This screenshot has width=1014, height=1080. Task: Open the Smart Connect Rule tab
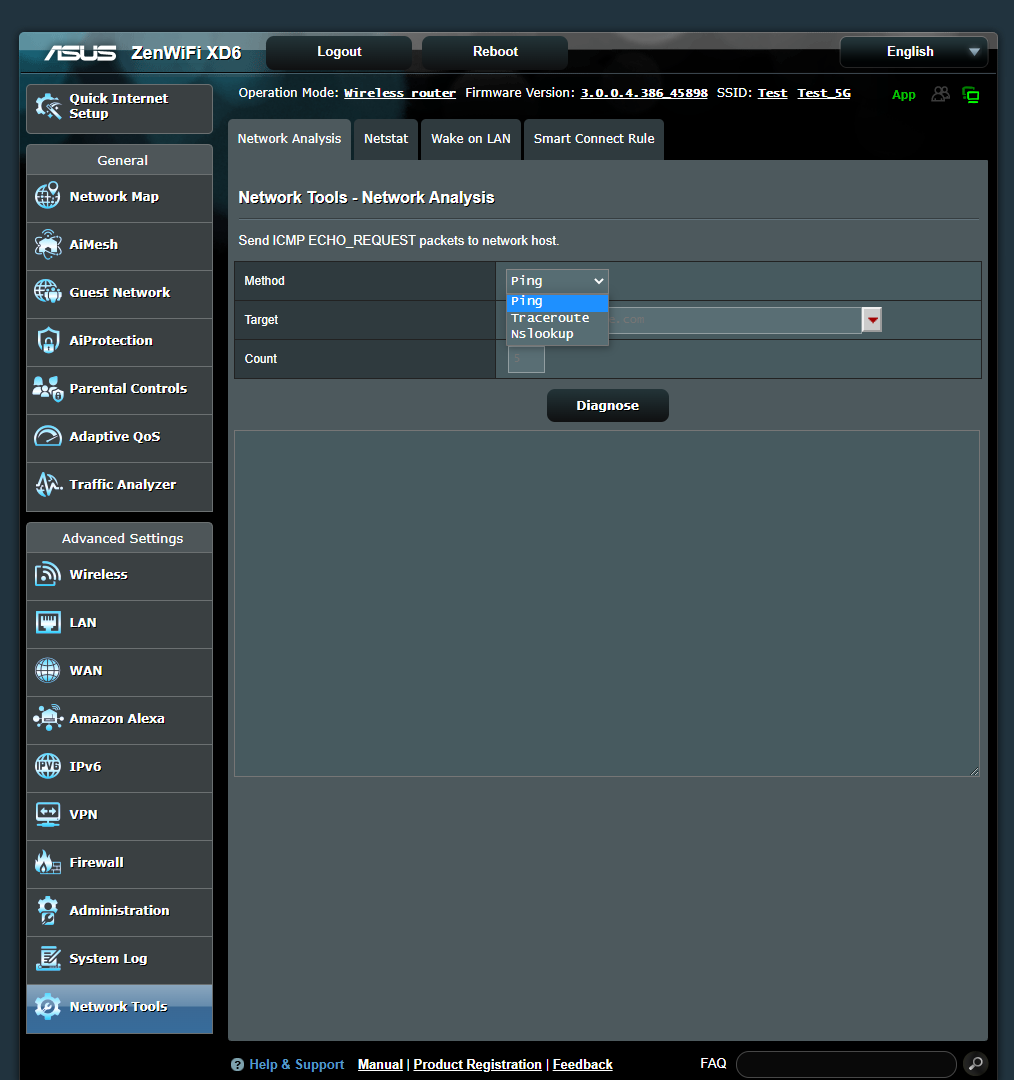(x=594, y=139)
